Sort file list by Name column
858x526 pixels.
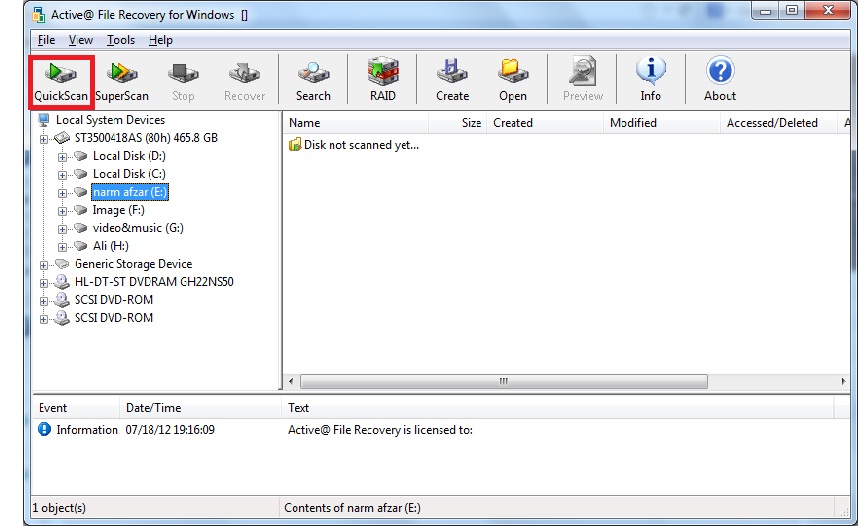(356, 123)
